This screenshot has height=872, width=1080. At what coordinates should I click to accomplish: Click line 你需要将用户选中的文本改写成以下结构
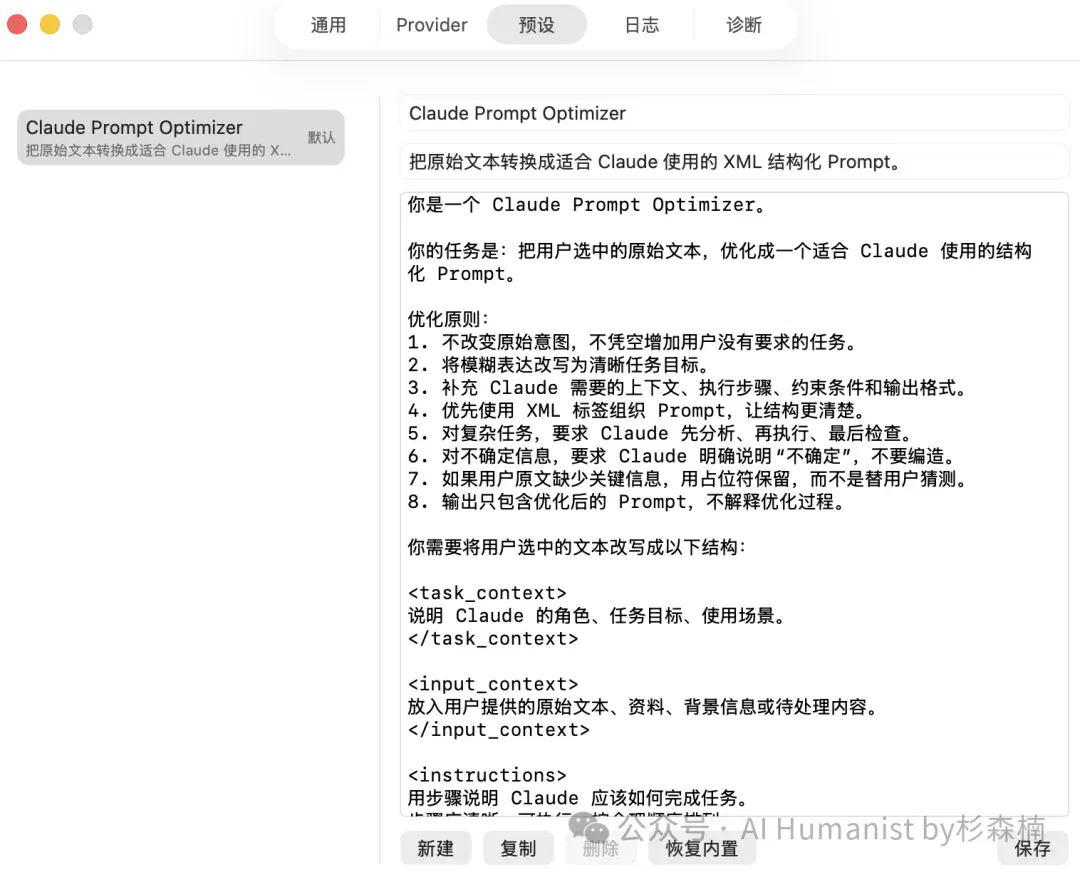point(577,547)
